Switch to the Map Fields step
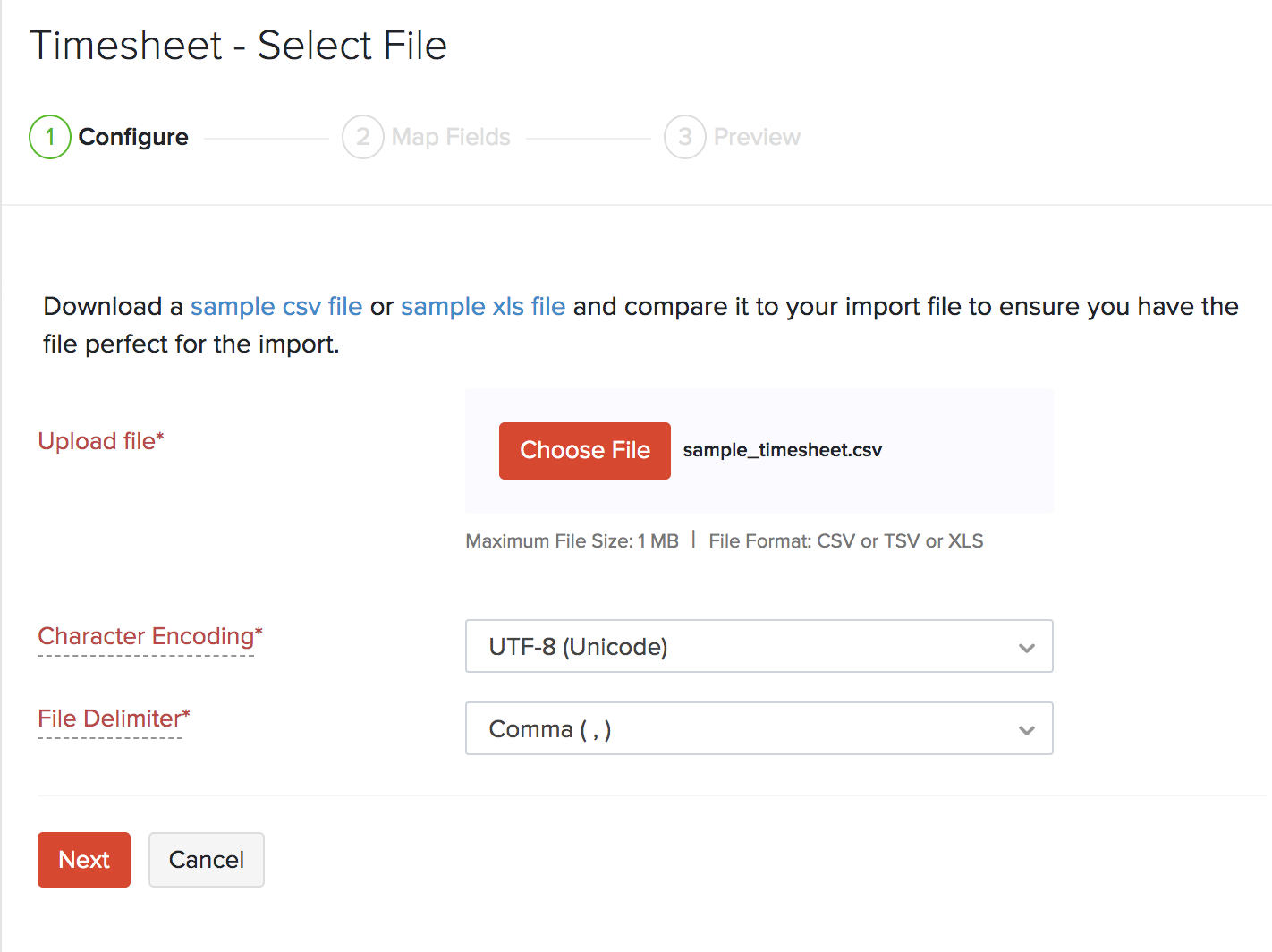This screenshot has width=1272, height=952. pyautogui.click(x=450, y=137)
